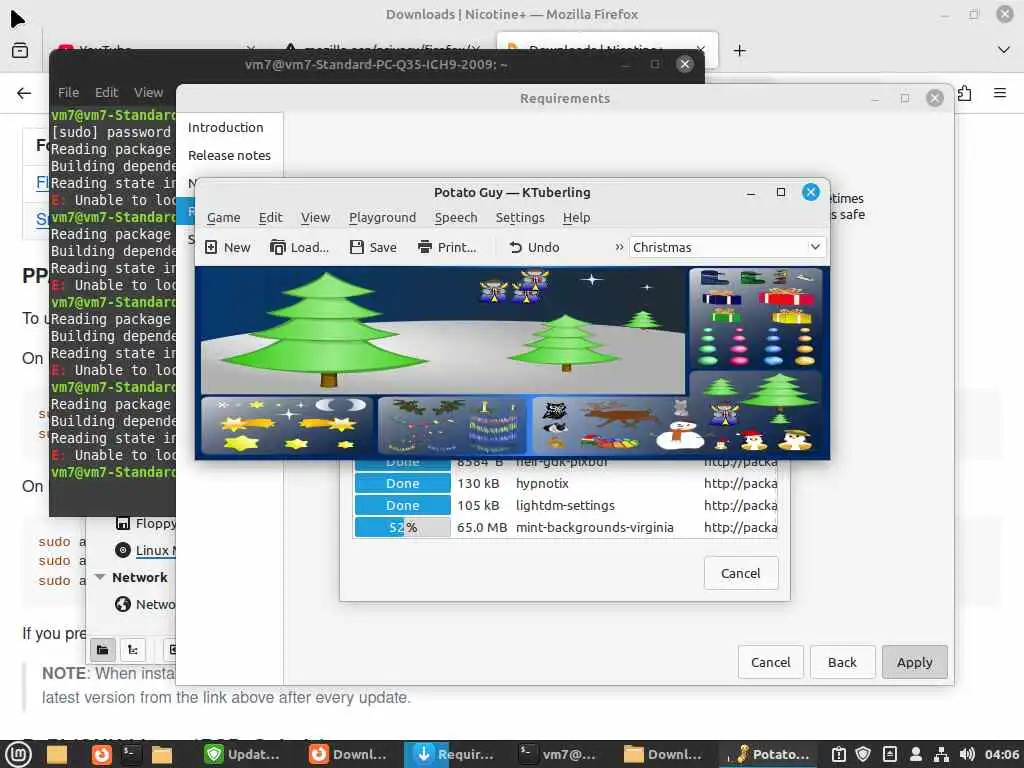Viewport: 1024px width, 768px height.
Task: List all Firefox tabs chevron
Action: click(1004, 50)
